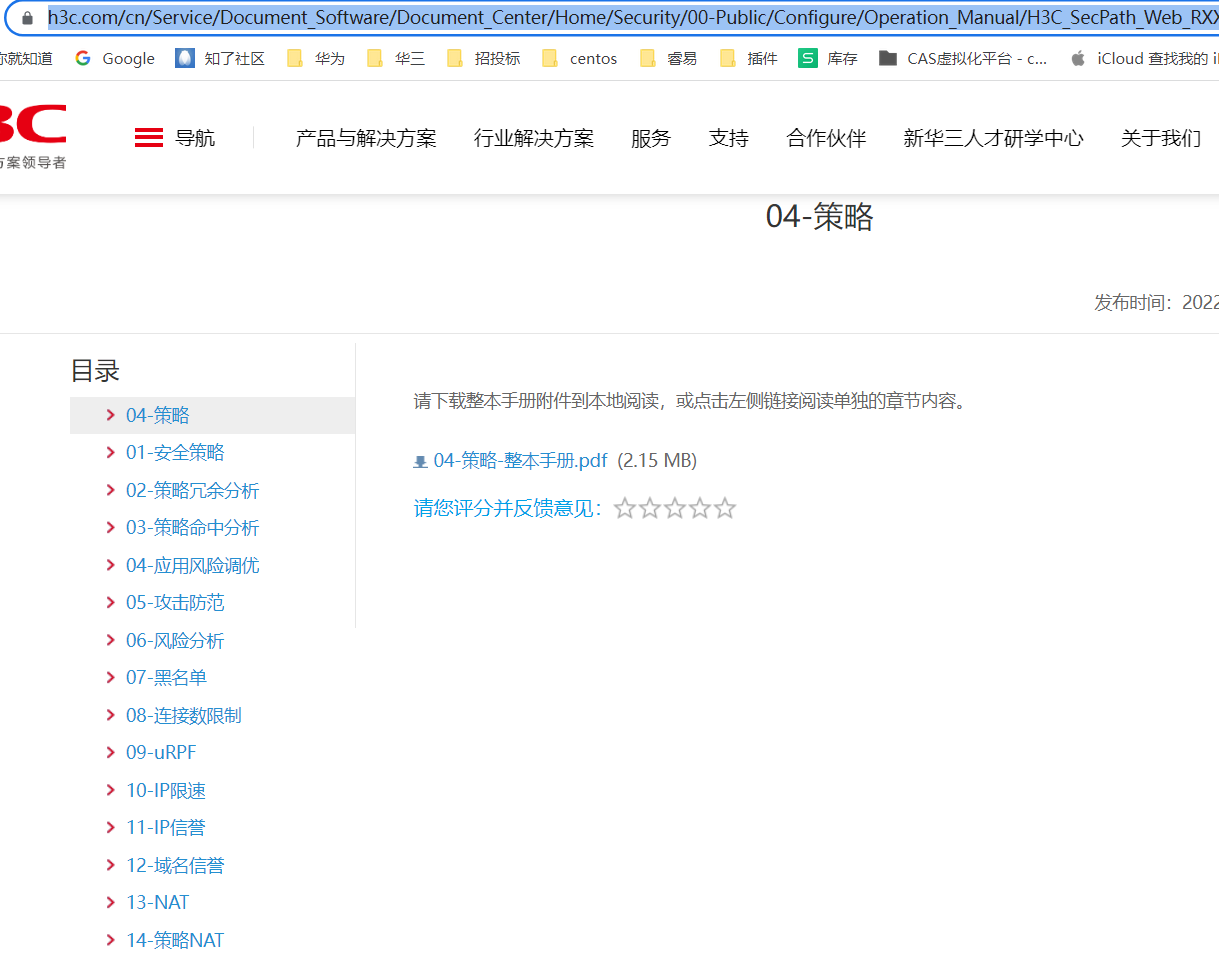This screenshot has width=1219, height=958.
Task: Click the 请您评分并反馈意见 link
Action: pyautogui.click(x=509, y=508)
